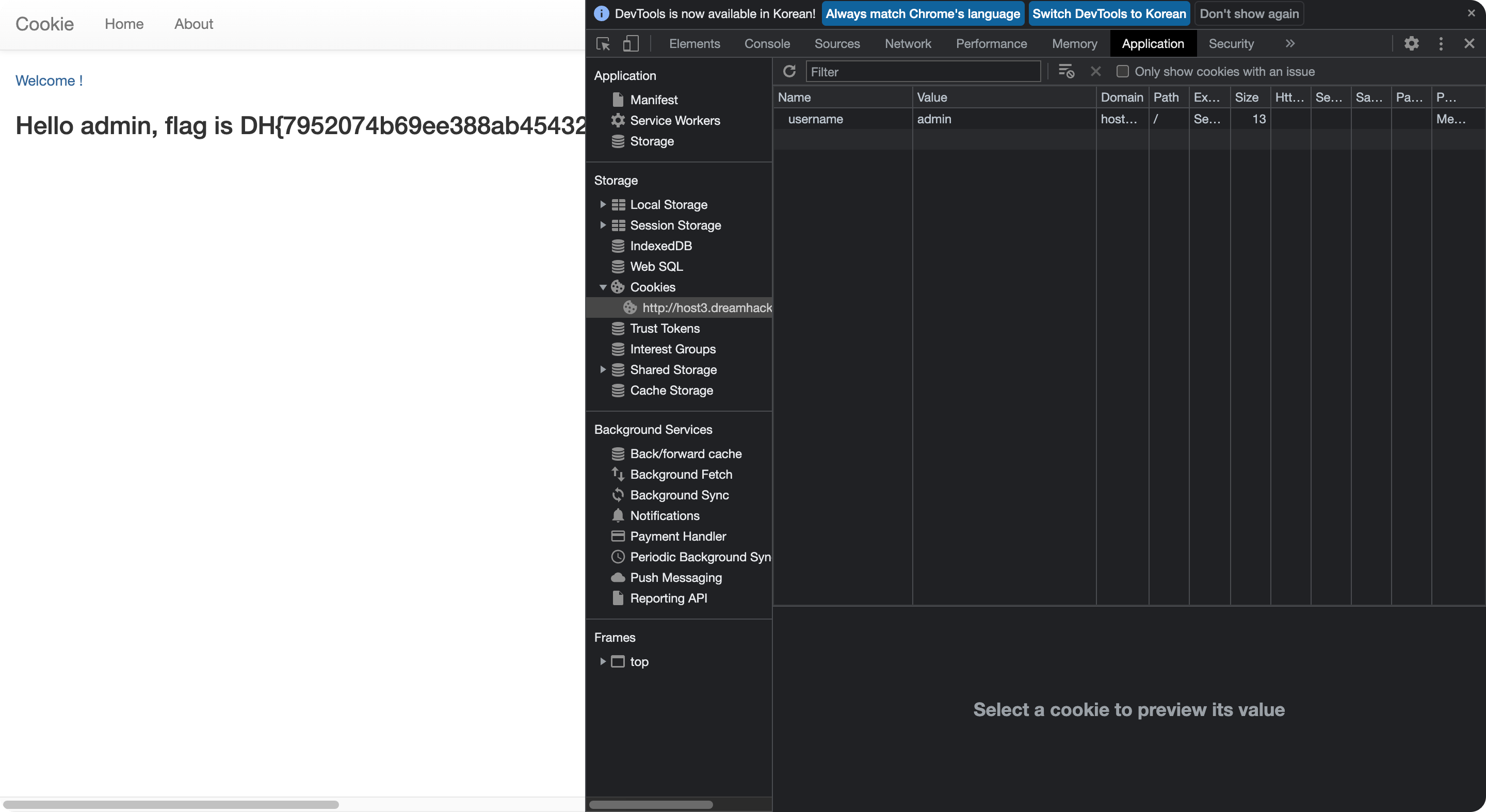Screen dimensions: 1486x812
Task: Open Manifest in Application sidebar
Action: [654, 100]
